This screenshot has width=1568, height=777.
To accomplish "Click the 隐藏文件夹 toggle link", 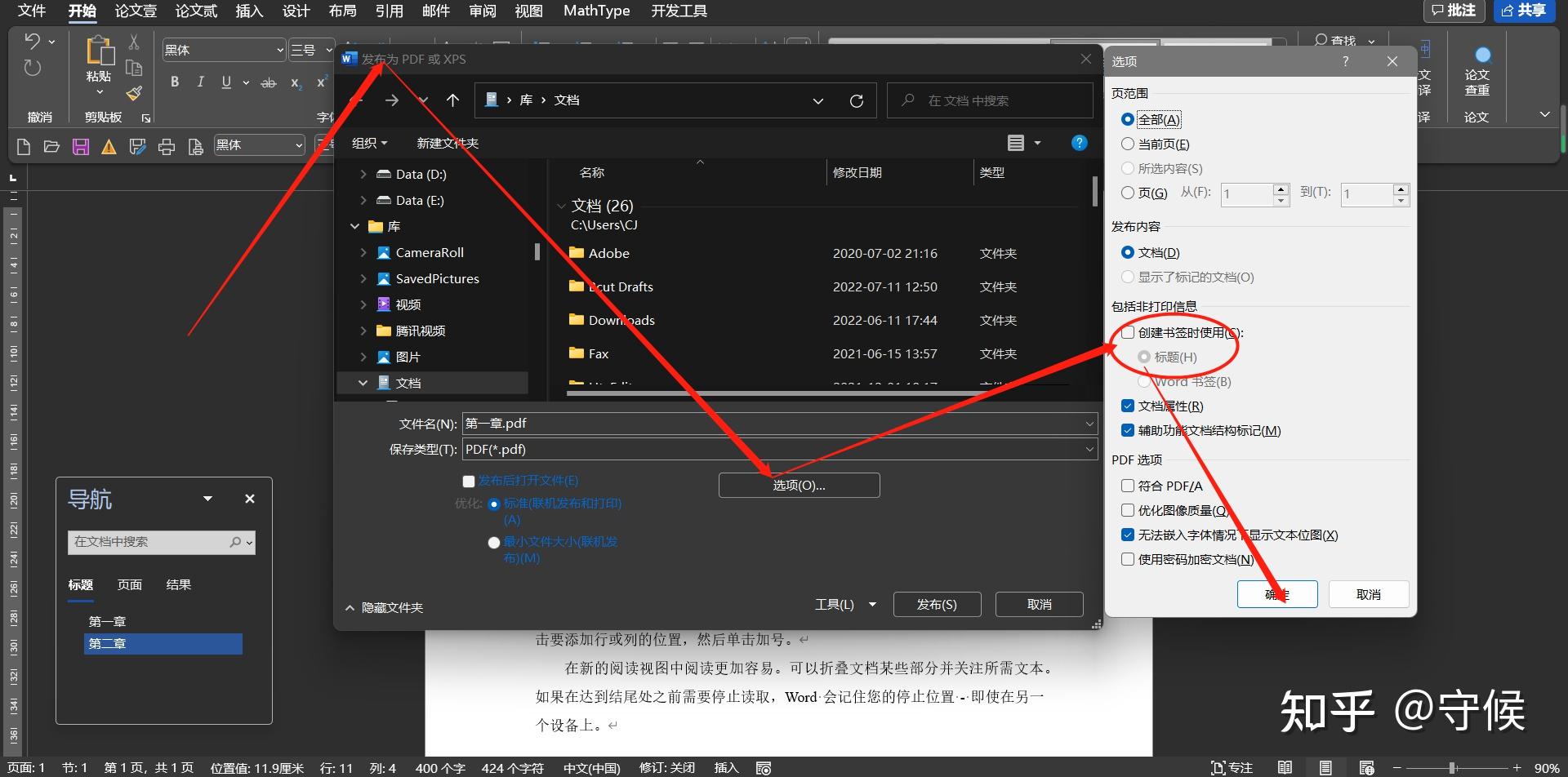I will click(384, 608).
